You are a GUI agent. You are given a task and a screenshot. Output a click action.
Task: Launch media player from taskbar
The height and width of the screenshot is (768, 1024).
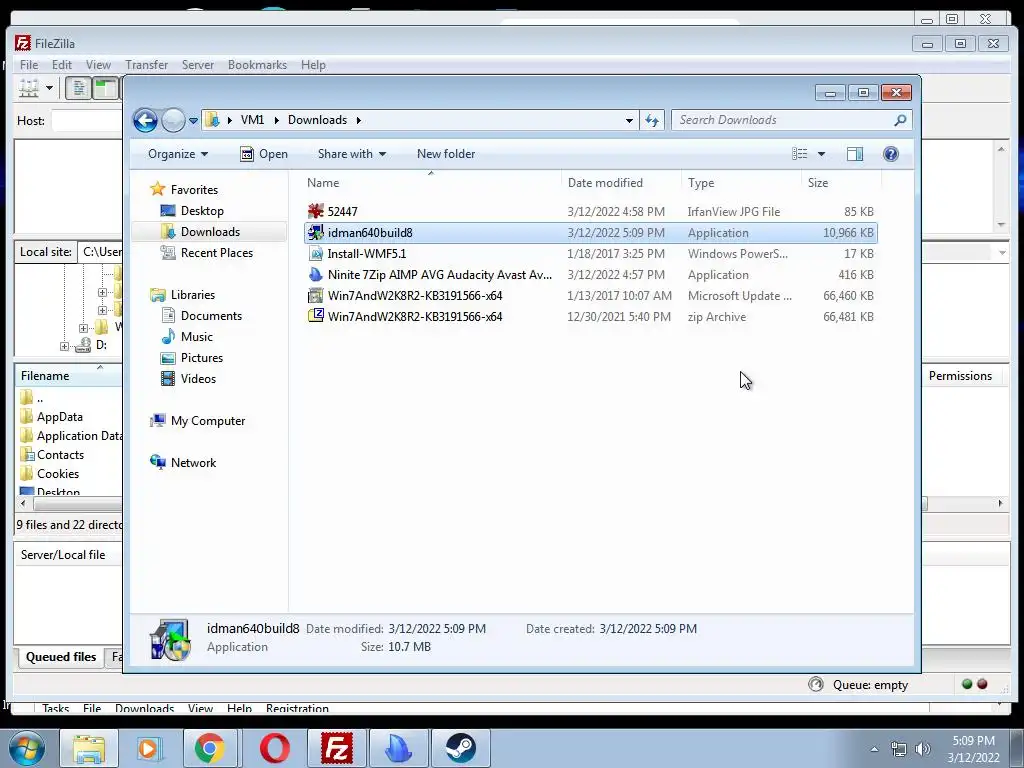(148, 748)
